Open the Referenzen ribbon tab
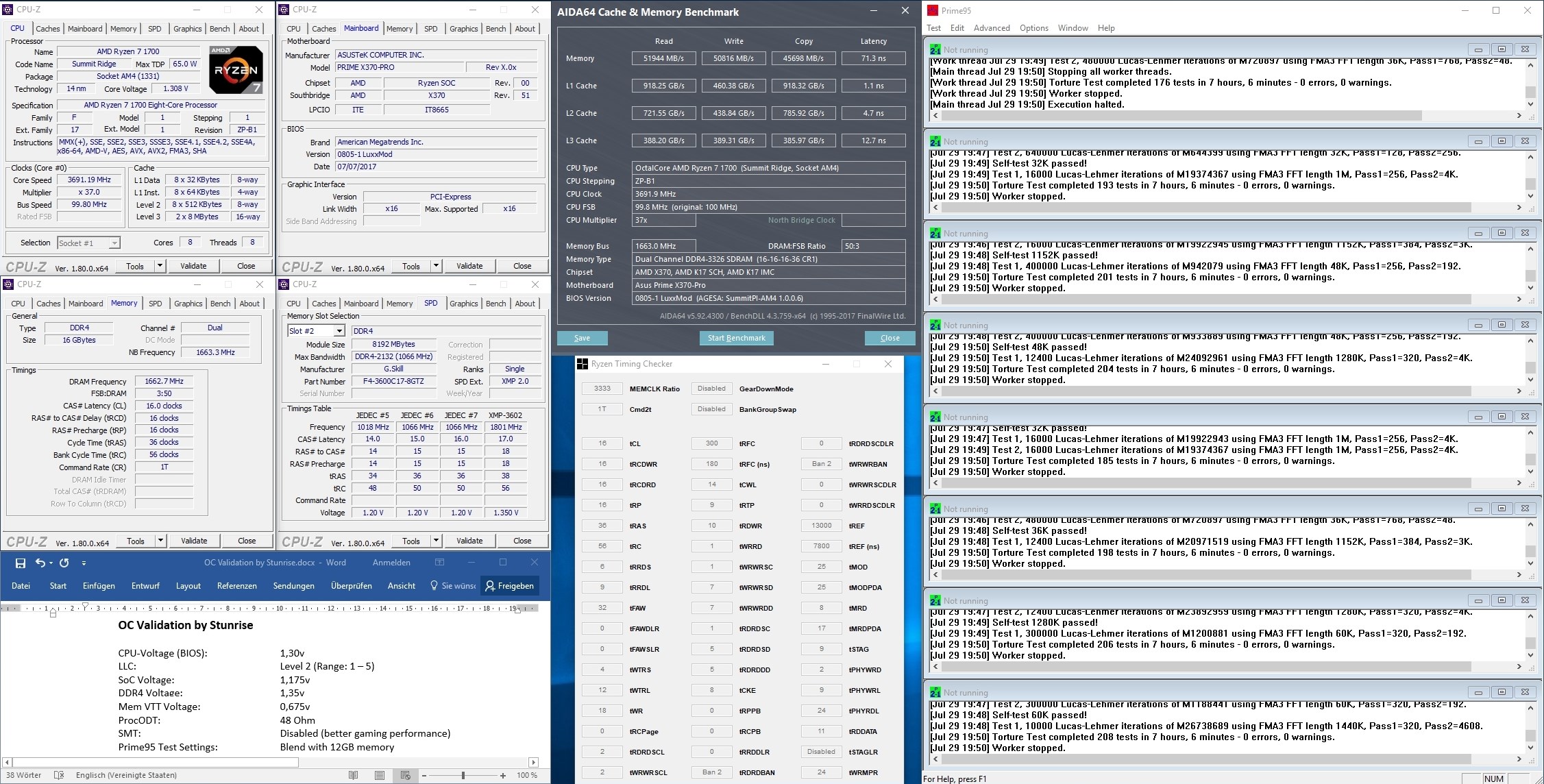This screenshot has width=1544, height=784. pyautogui.click(x=236, y=586)
